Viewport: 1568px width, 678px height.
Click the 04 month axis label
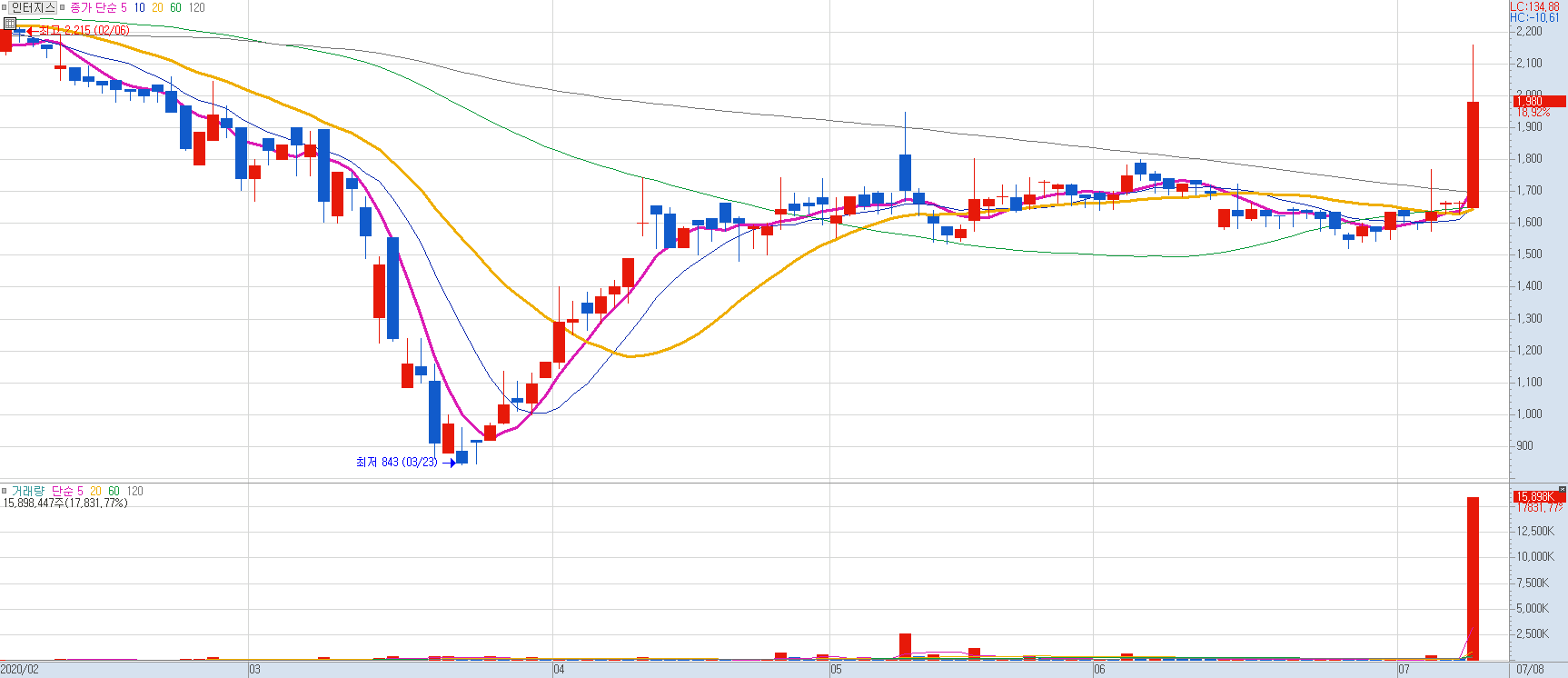pos(559,670)
